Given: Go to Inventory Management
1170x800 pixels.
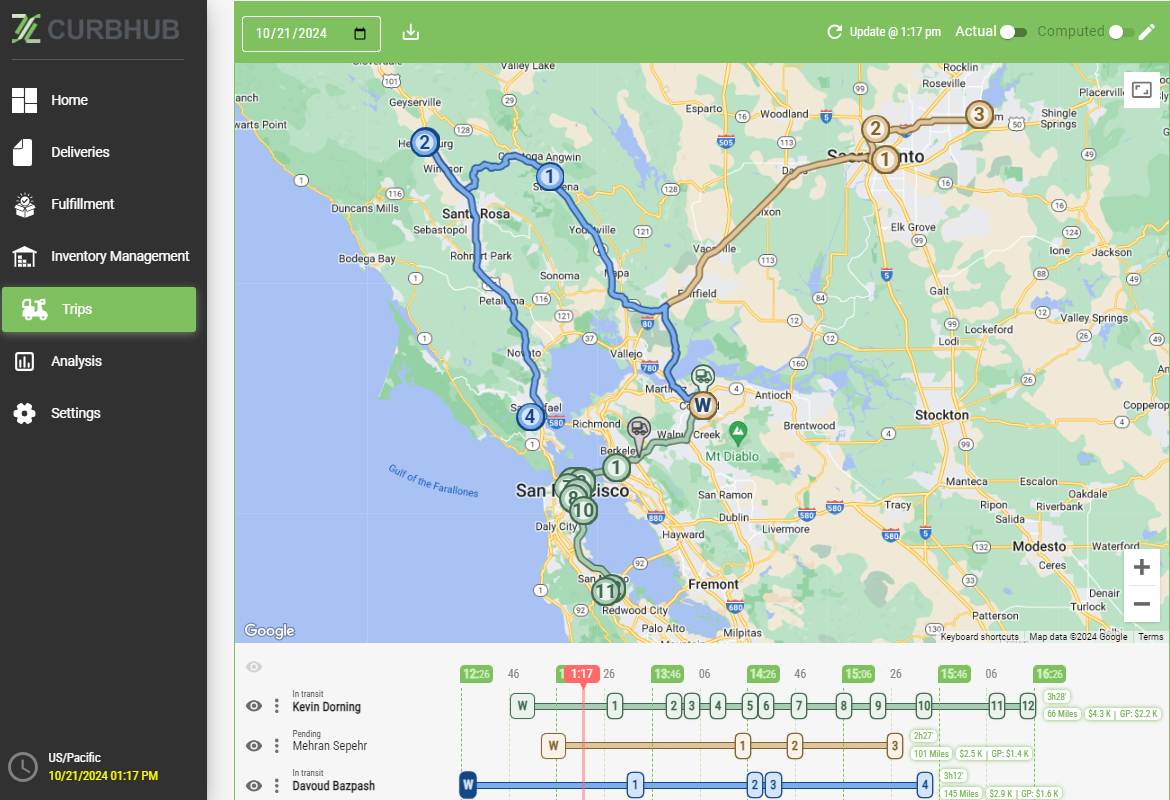Looking at the screenshot, I should click(x=119, y=256).
